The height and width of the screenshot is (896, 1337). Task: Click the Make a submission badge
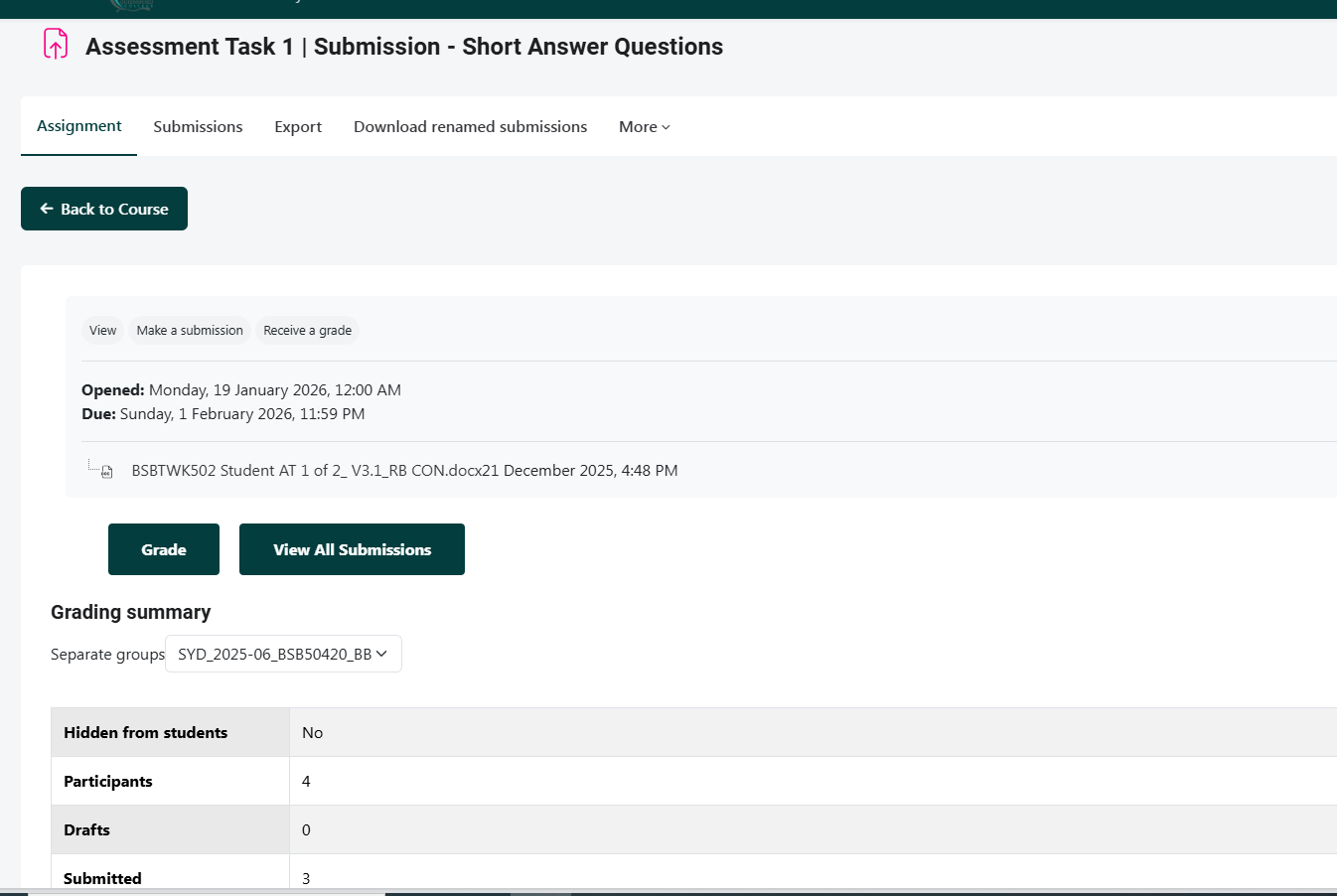pyautogui.click(x=190, y=331)
